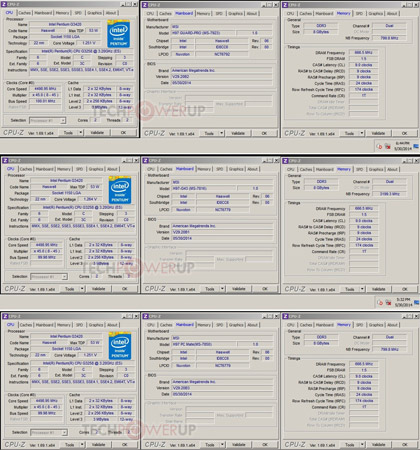Image resolution: width=420 pixels, height=450 pixels.
Task: Click Validate in H97 GUARD-PRO mainboard window
Action: pyautogui.click(x=238, y=133)
